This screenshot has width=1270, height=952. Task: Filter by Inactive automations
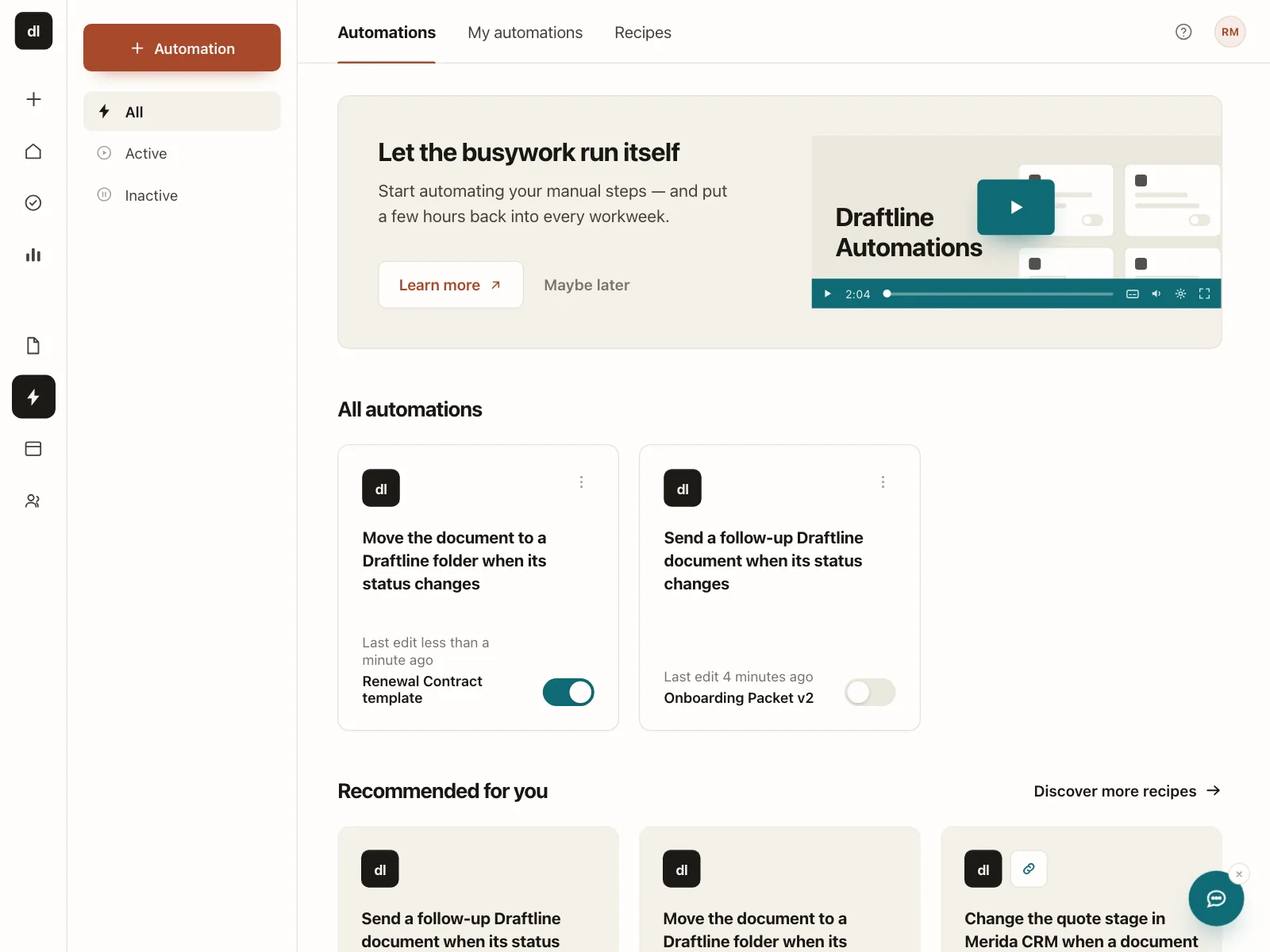pyautogui.click(x=182, y=195)
